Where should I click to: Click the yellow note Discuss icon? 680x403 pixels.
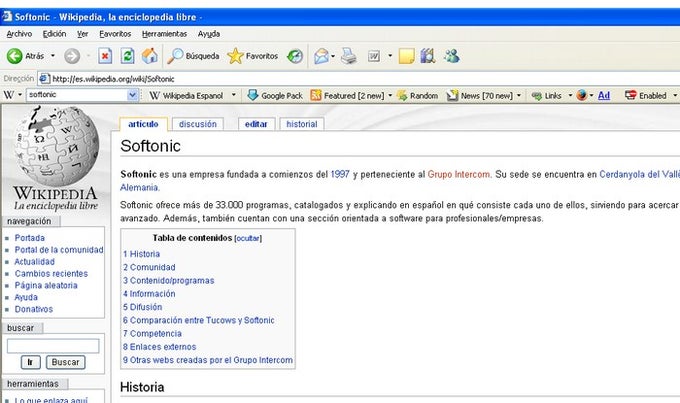[406, 56]
